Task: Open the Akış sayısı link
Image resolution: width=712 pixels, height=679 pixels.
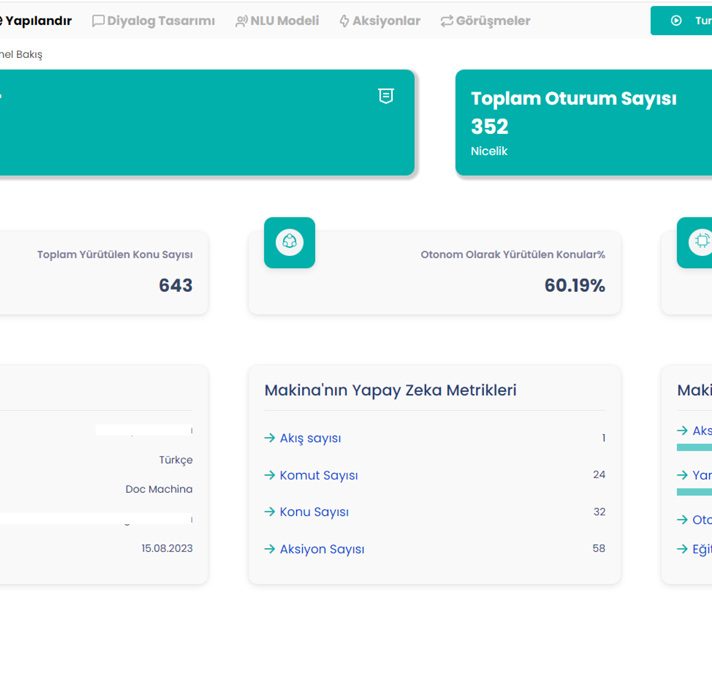Action: 310,438
